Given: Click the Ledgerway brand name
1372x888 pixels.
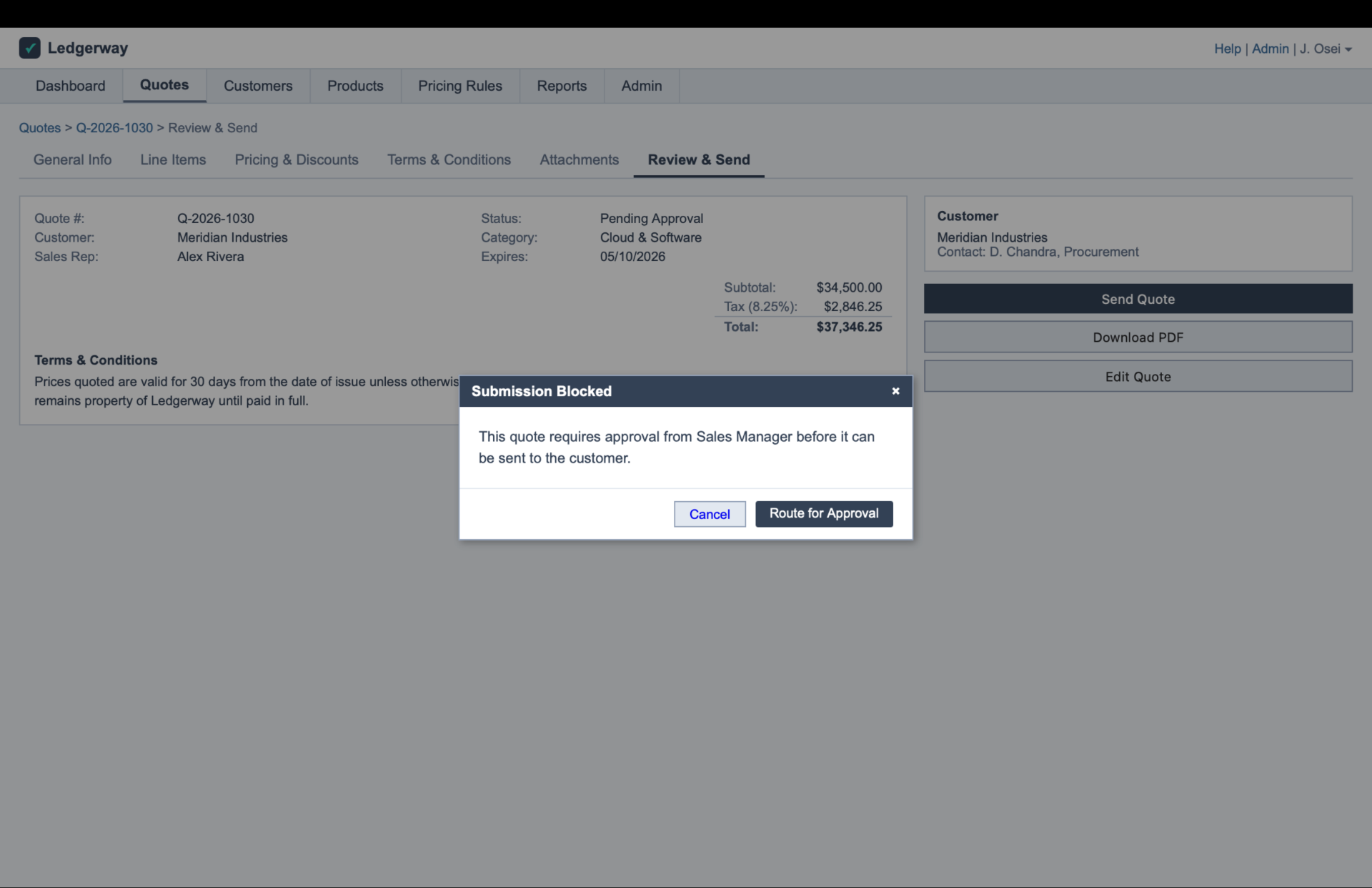Looking at the screenshot, I should pos(88,48).
